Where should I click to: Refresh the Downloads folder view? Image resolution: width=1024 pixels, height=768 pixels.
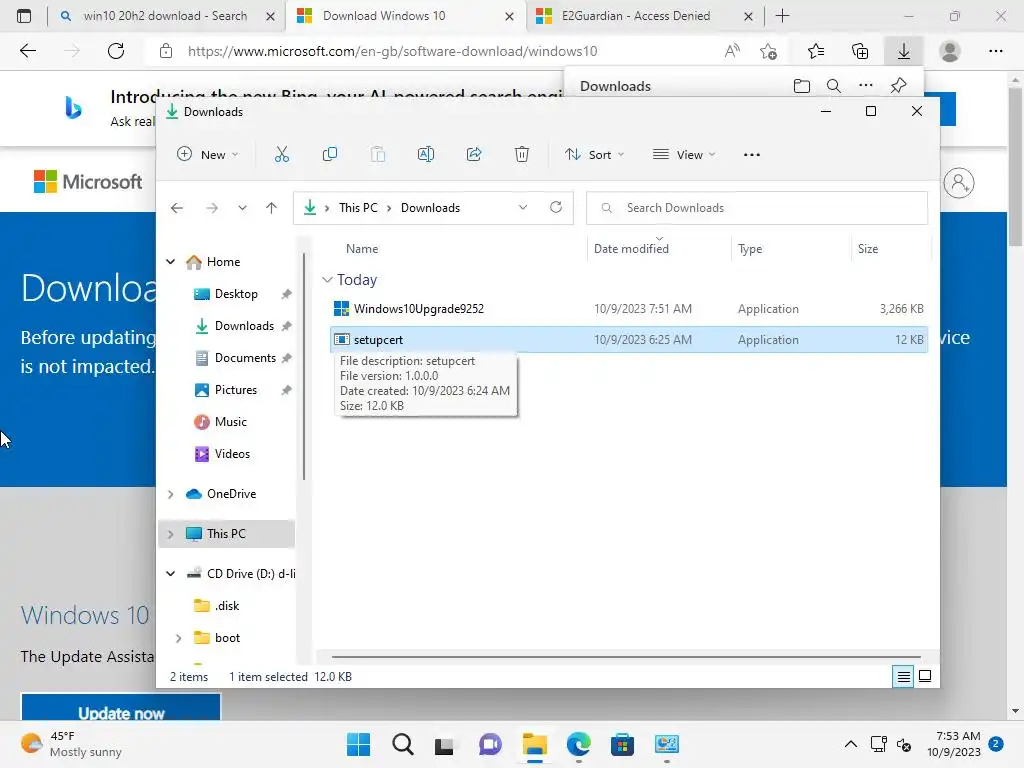(556, 207)
